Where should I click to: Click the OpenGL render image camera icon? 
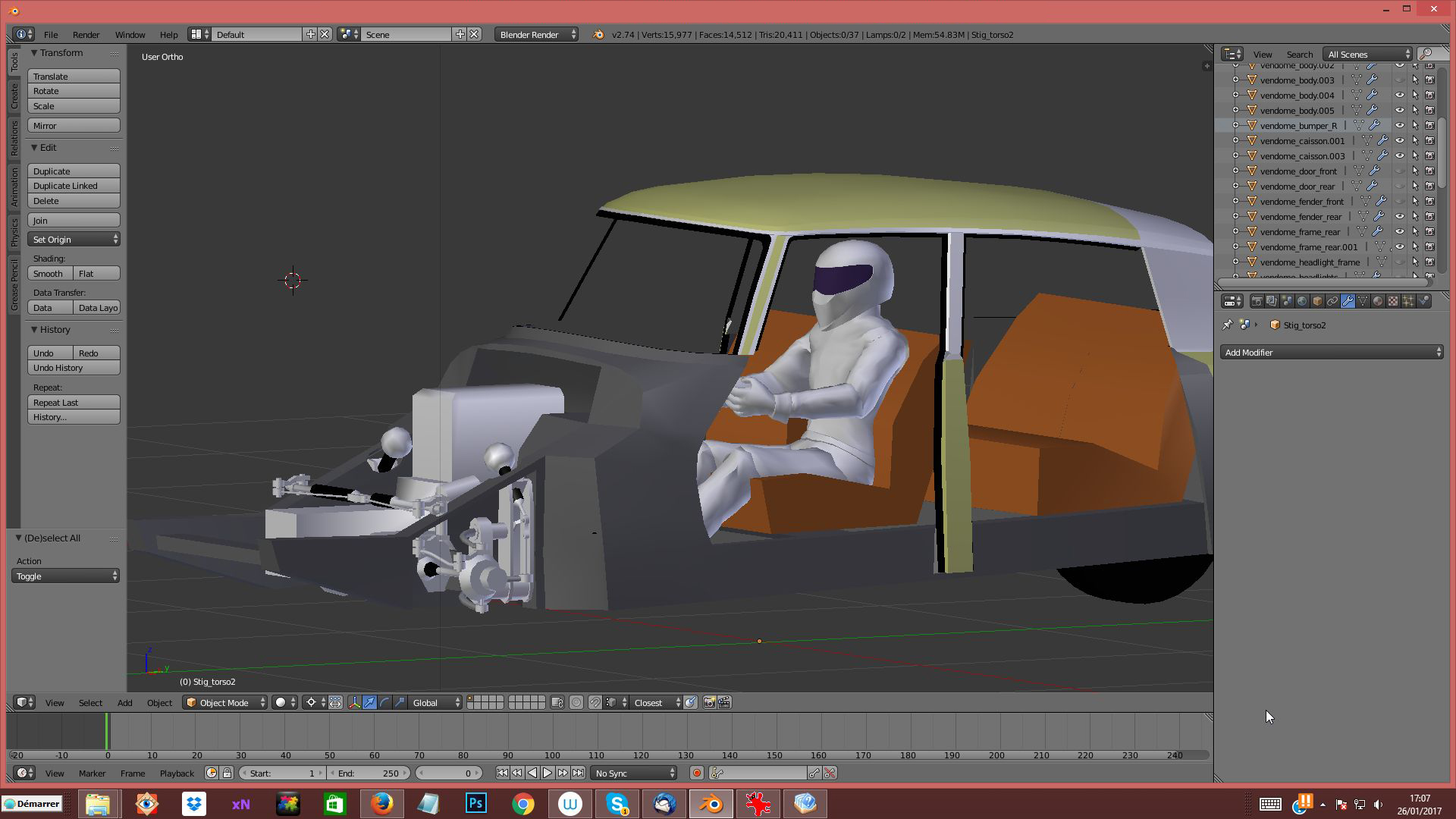709,702
